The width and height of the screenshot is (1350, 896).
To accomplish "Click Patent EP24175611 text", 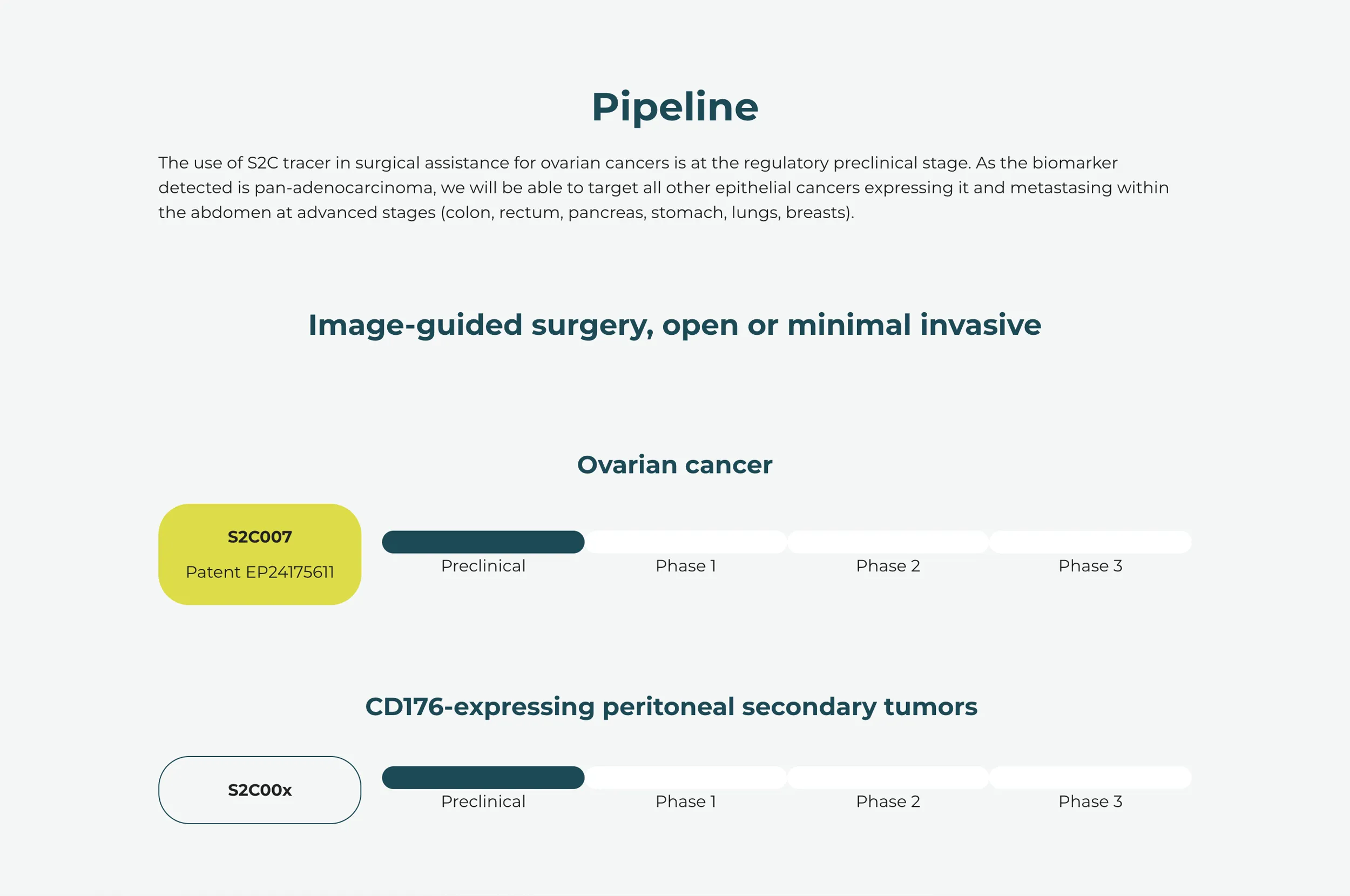I will tap(260, 572).
